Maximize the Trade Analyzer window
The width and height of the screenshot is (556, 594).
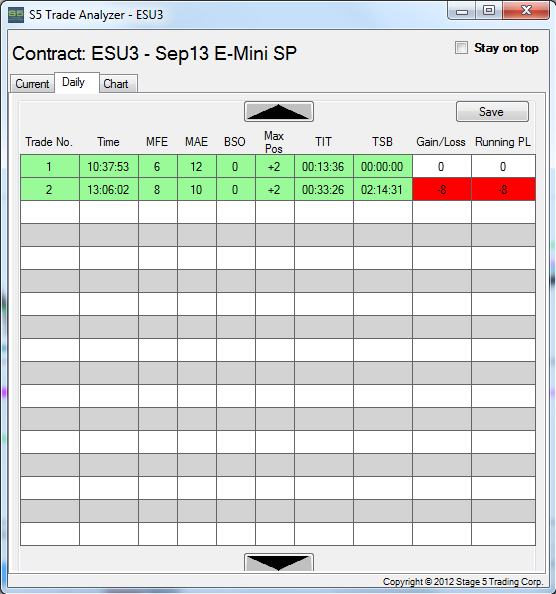pyautogui.click(x=489, y=11)
